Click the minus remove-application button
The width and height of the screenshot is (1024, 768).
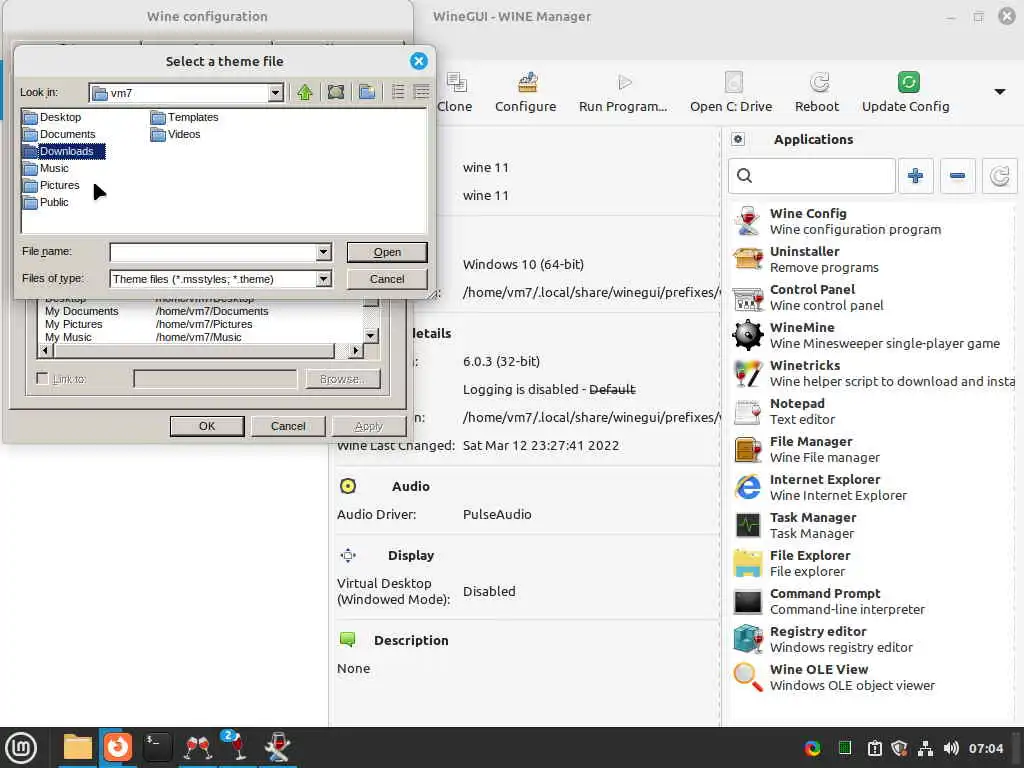(x=957, y=176)
